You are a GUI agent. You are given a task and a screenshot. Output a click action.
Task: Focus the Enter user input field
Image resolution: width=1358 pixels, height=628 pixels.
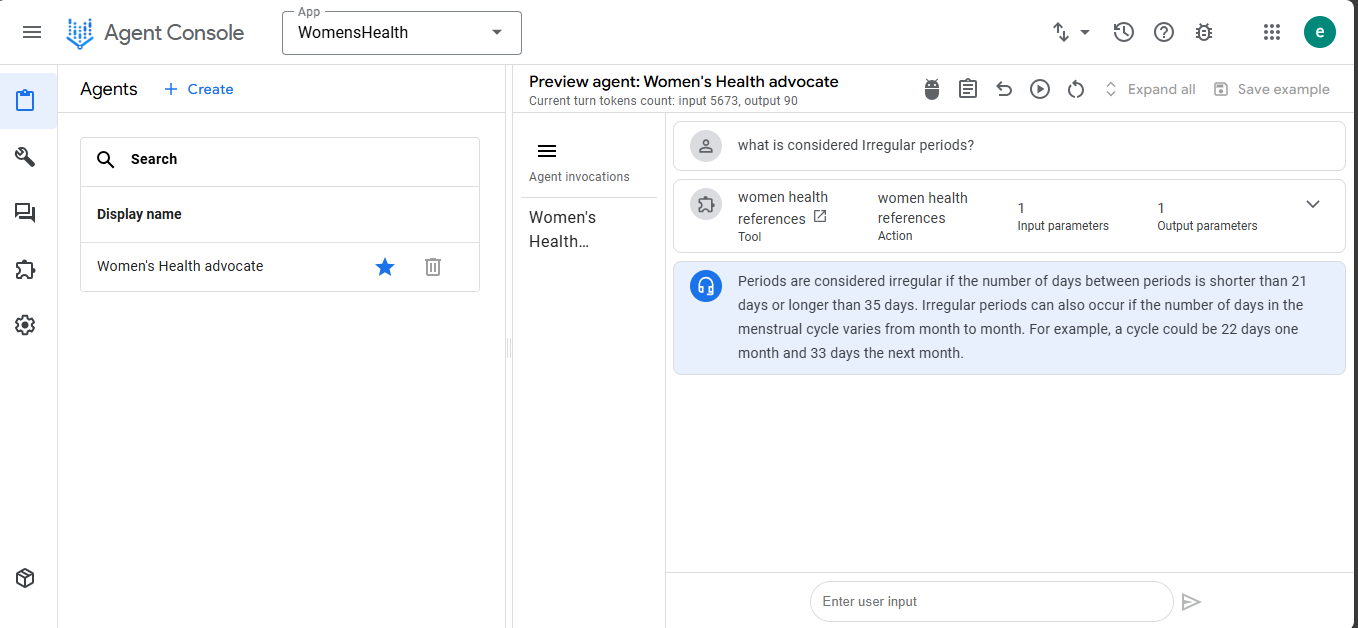991,601
